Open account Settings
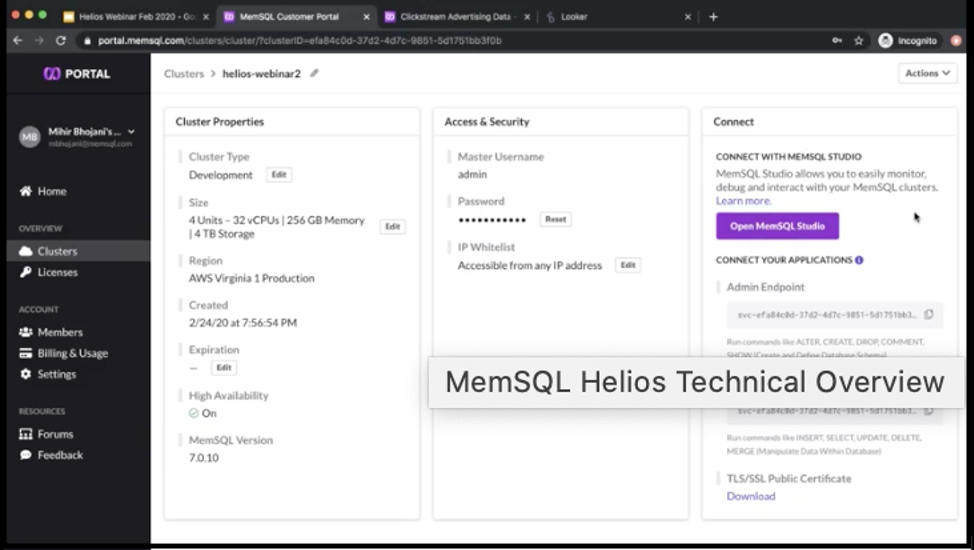The height and width of the screenshot is (550, 974). pos(57,374)
